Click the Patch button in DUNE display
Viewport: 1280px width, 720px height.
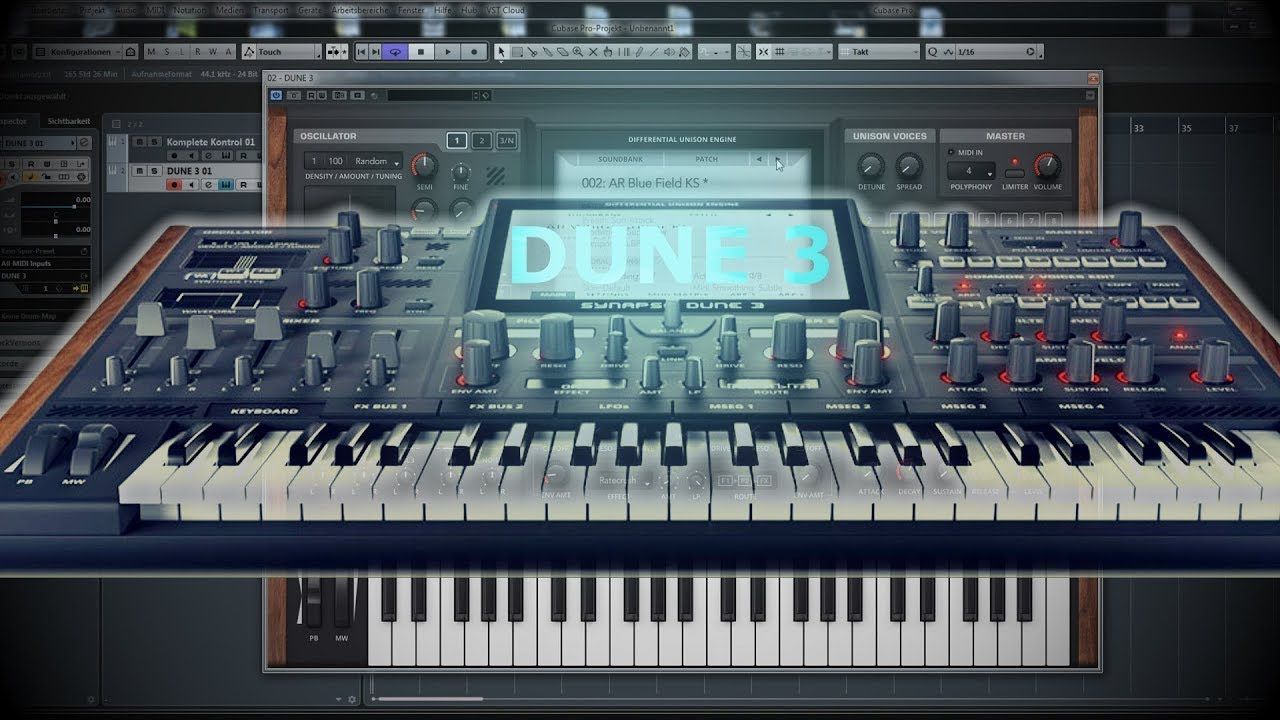pyautogui.click(x=706, y=160)
